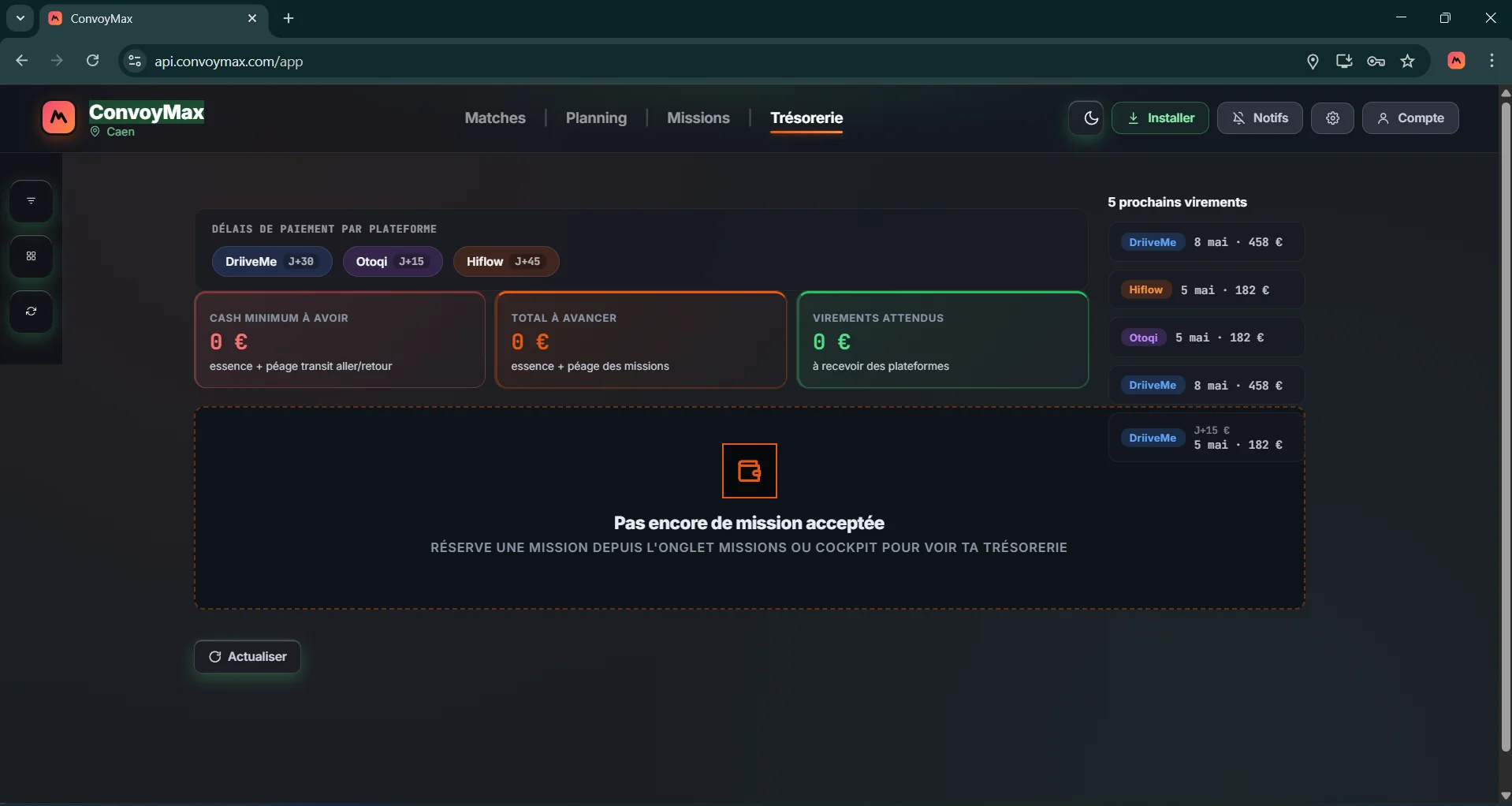The image size is (1512, 806).
Task: Click the Hiflow J+45 pill
Action: pyautogui.click(x=506, y=262)
